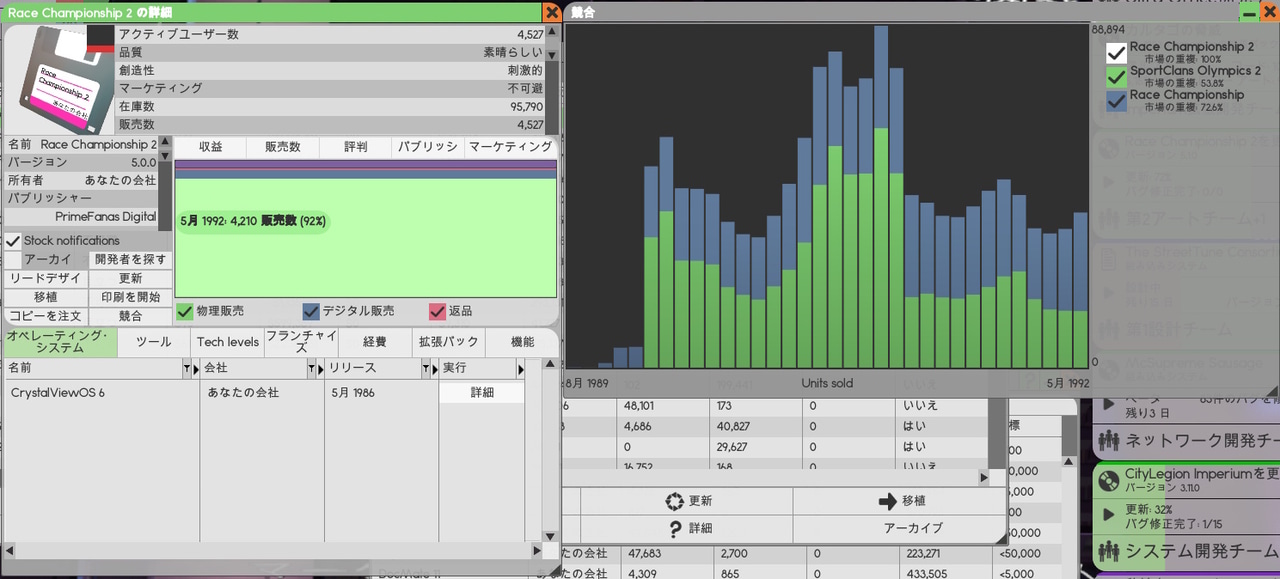Screen dimensions: 1280x579
Task: Tick the アーカイ checkbox
Action: [x=13, y=260]
